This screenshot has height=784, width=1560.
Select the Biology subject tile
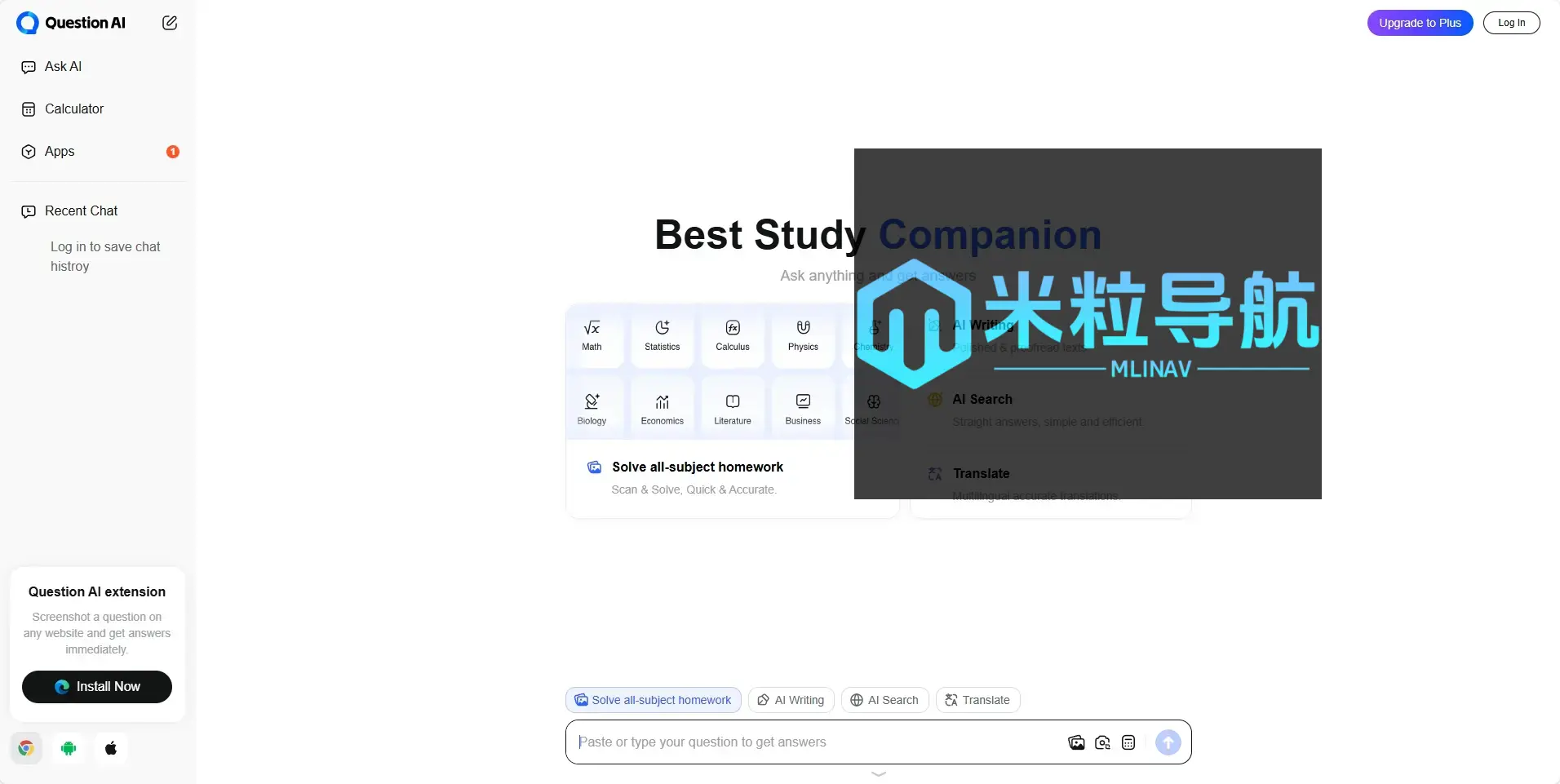[592, 410]
